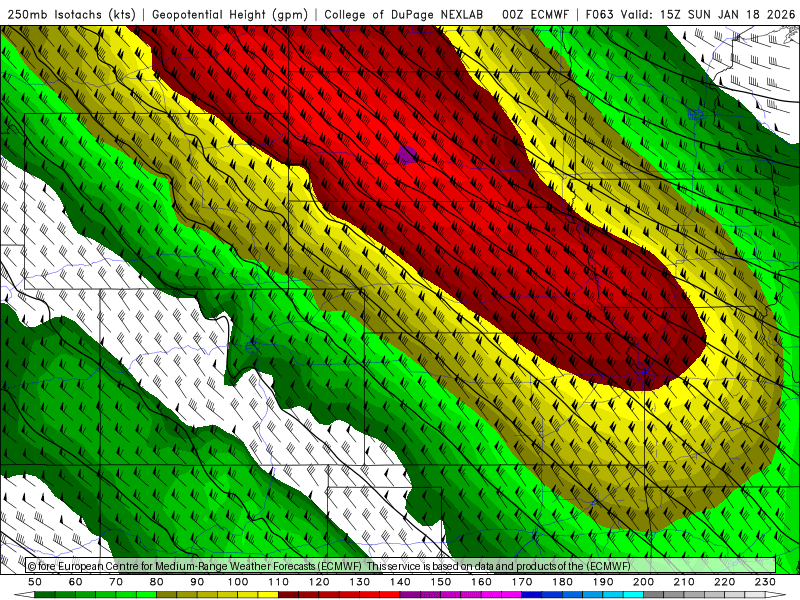Click the '170' legend scale label
The image size is (800, 600).
click(x=522, y=582)
